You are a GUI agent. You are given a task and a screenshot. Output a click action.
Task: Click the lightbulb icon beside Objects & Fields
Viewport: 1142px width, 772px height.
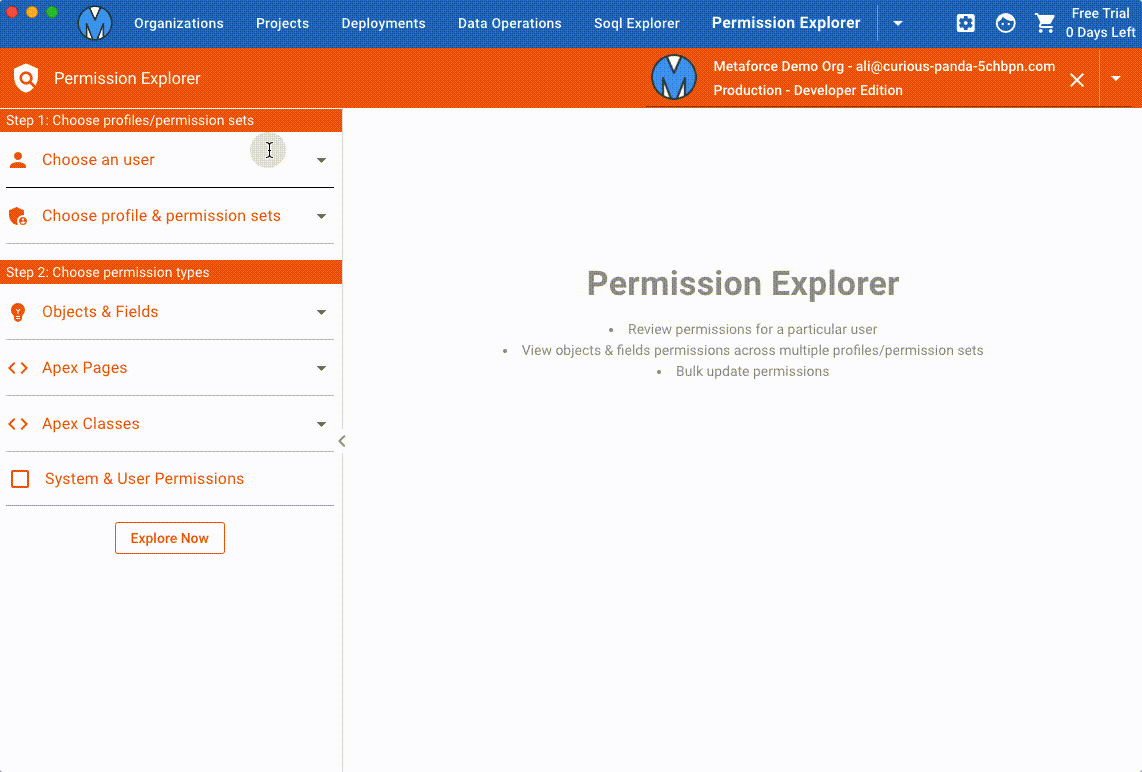point(18,312)
